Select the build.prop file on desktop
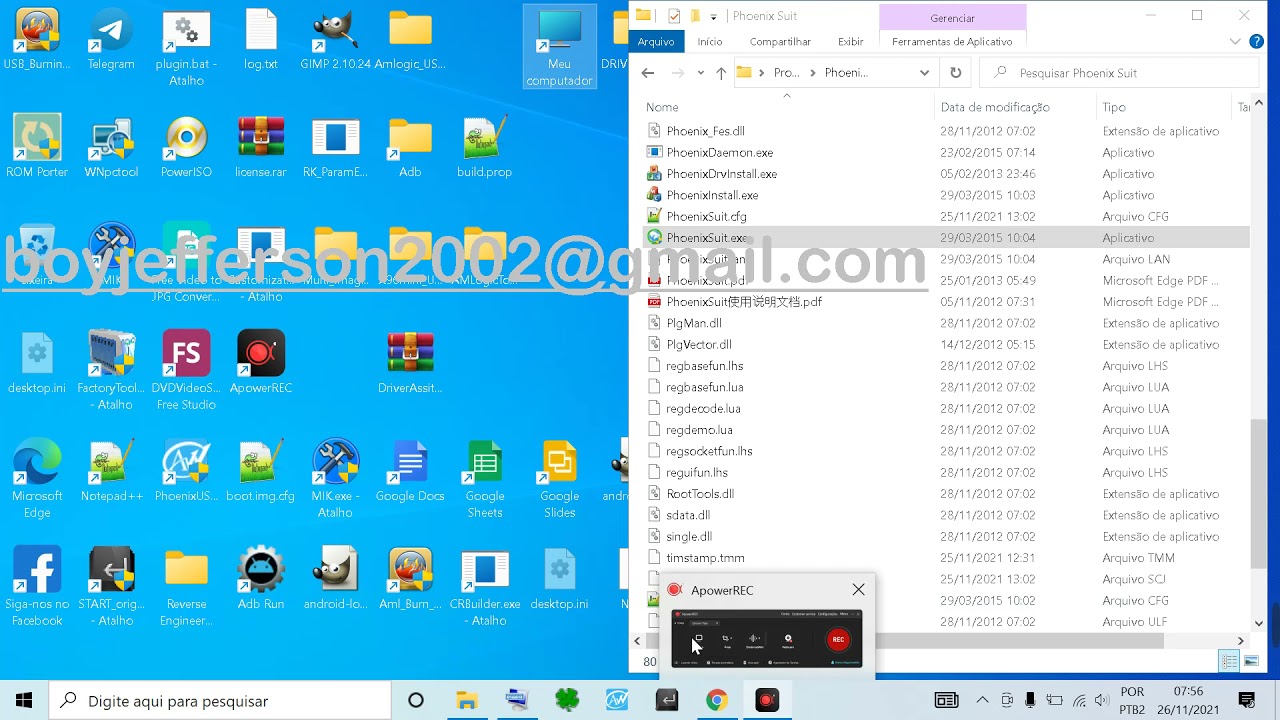 [x=484, y=147]
